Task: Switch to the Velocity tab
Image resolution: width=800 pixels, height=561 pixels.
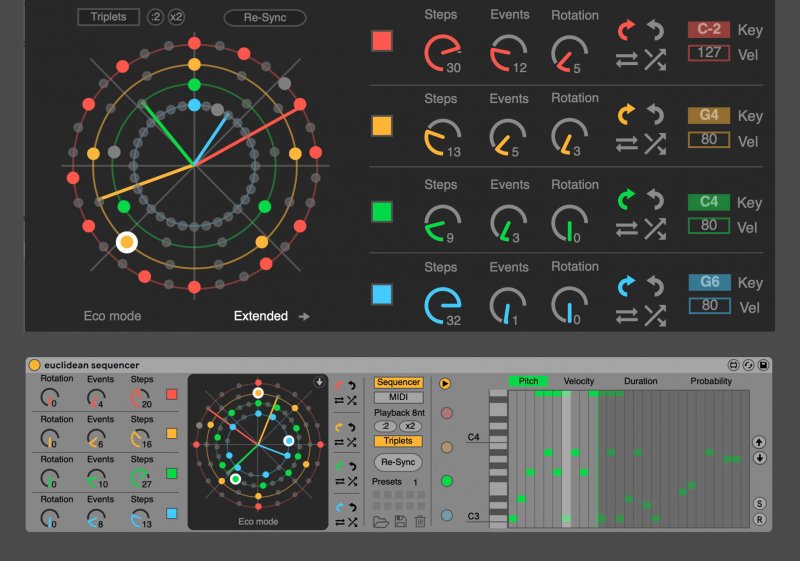Action: click(578, 381)
